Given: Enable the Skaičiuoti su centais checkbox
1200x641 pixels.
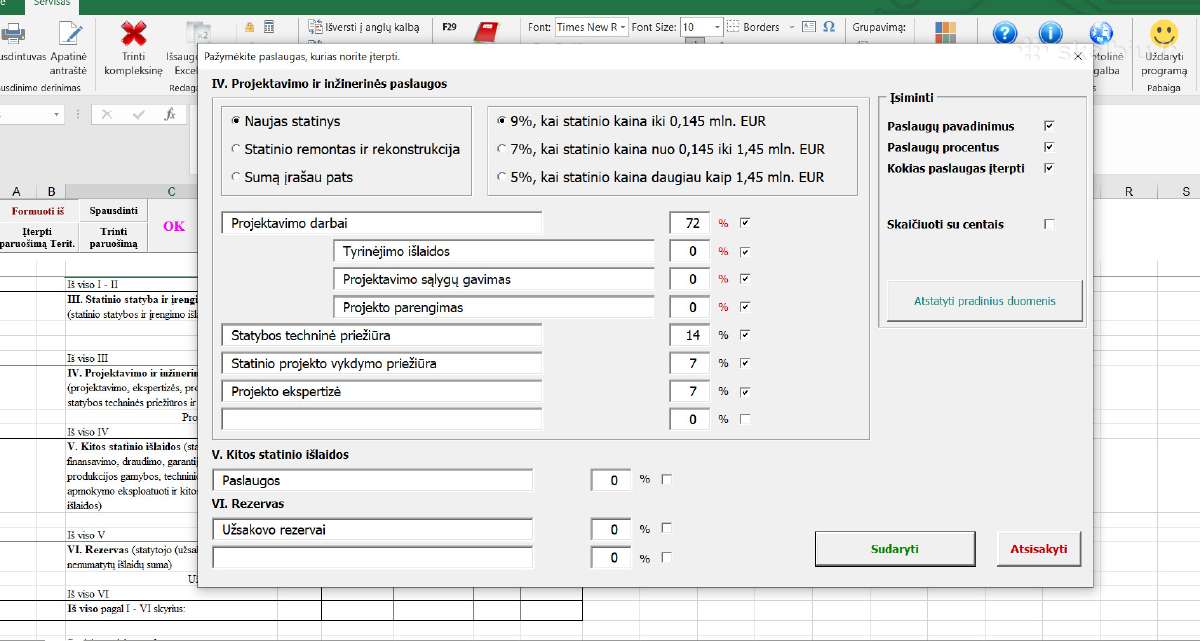Looking at the screenshot, I should tap(1049, 224).
